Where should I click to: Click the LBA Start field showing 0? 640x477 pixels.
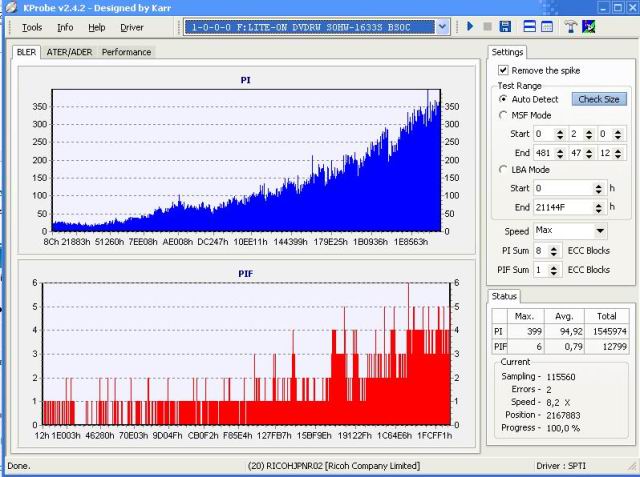(563, 188)
